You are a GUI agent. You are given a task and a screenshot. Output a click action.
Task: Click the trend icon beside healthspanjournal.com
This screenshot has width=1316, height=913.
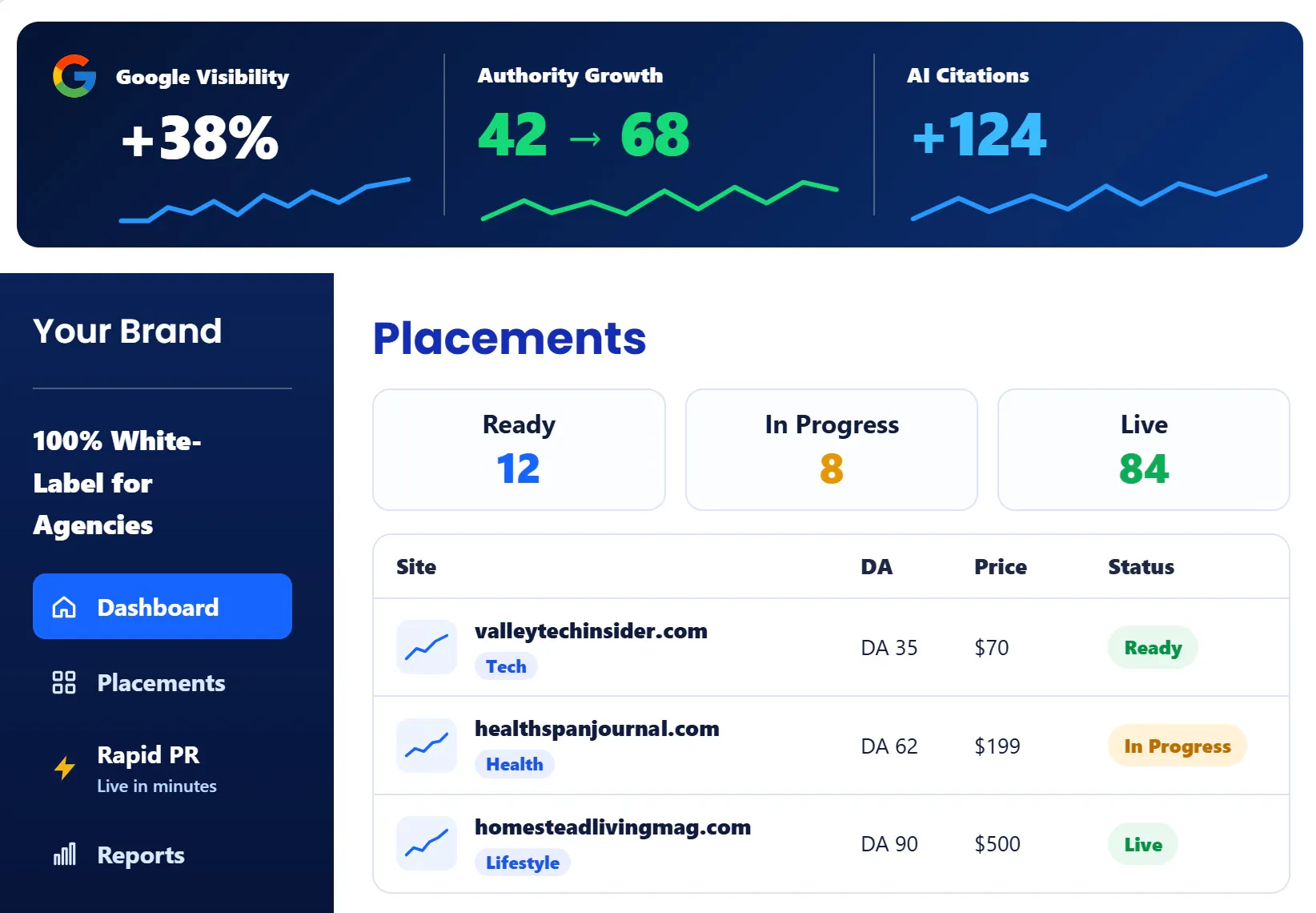point(427,746)
